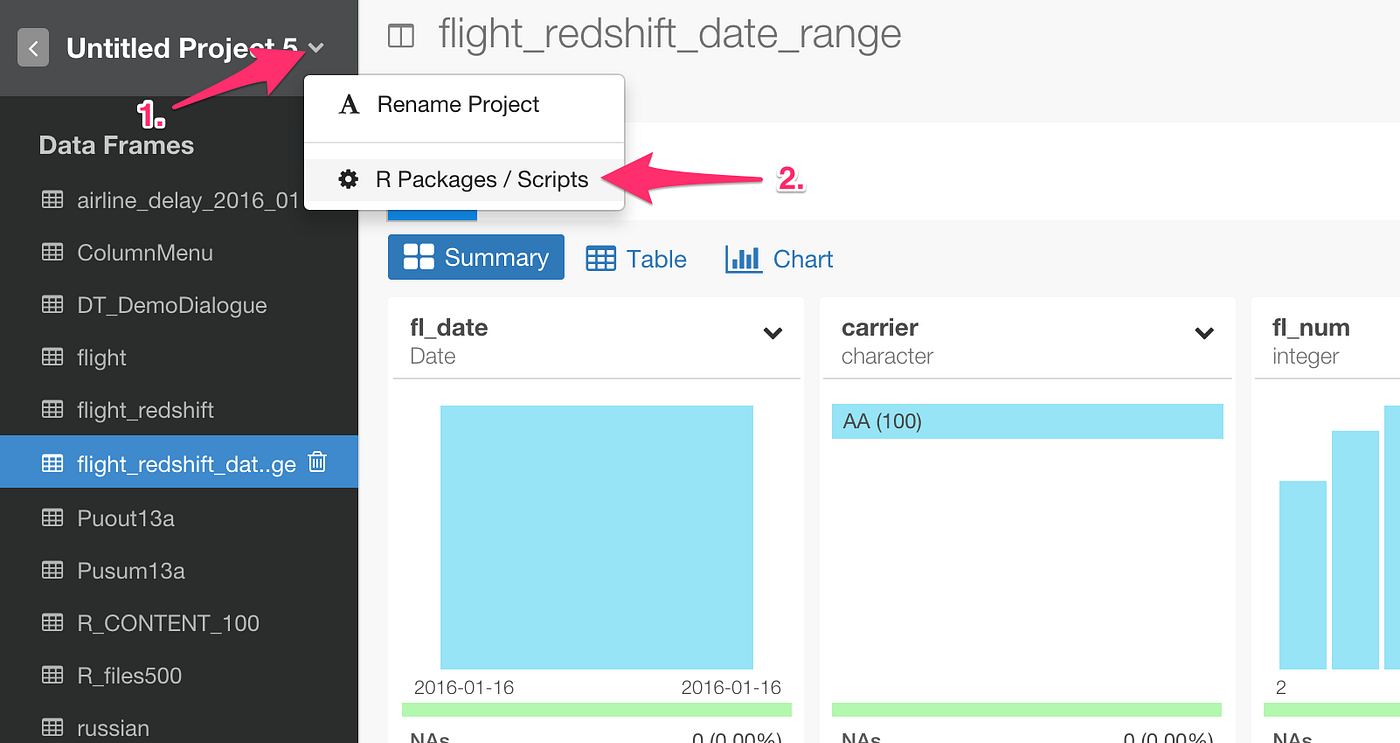This screenshot has height=743, width=1400.
Task: Click the table icon beside R_files500
Action: point(52,675)
